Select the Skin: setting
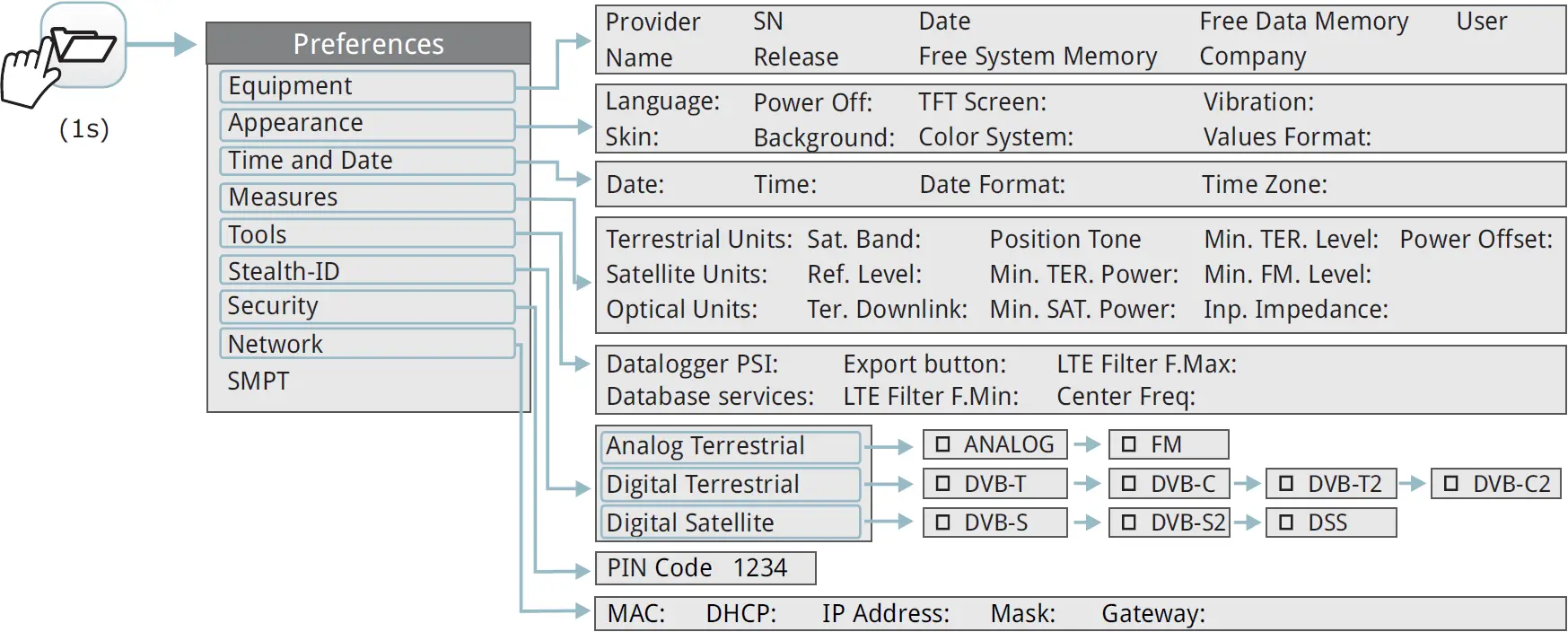1568x632 pixels. (x=632, y=137)
